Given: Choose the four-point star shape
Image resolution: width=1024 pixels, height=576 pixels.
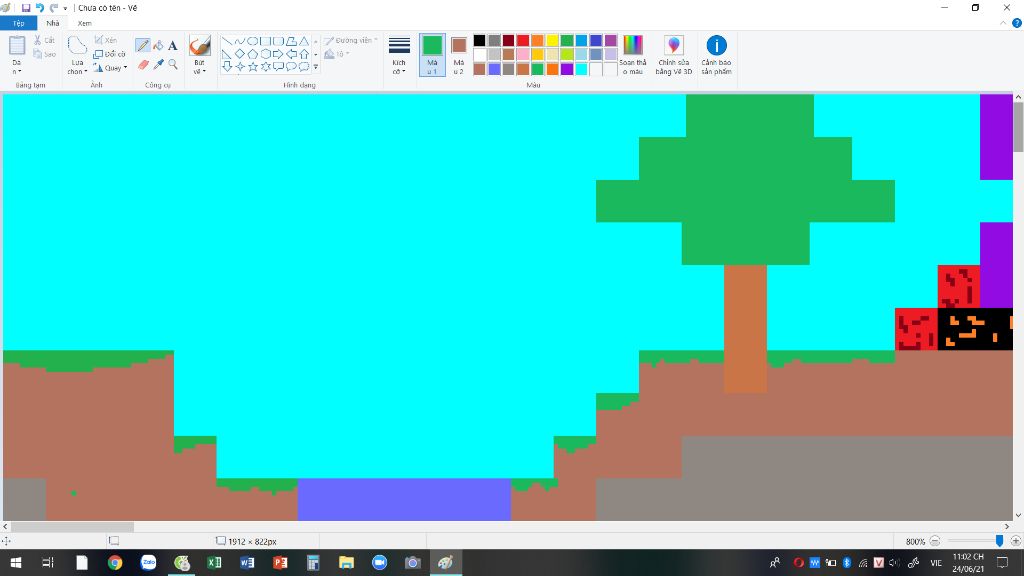Looking at the screenshot, I should point(240,66).
